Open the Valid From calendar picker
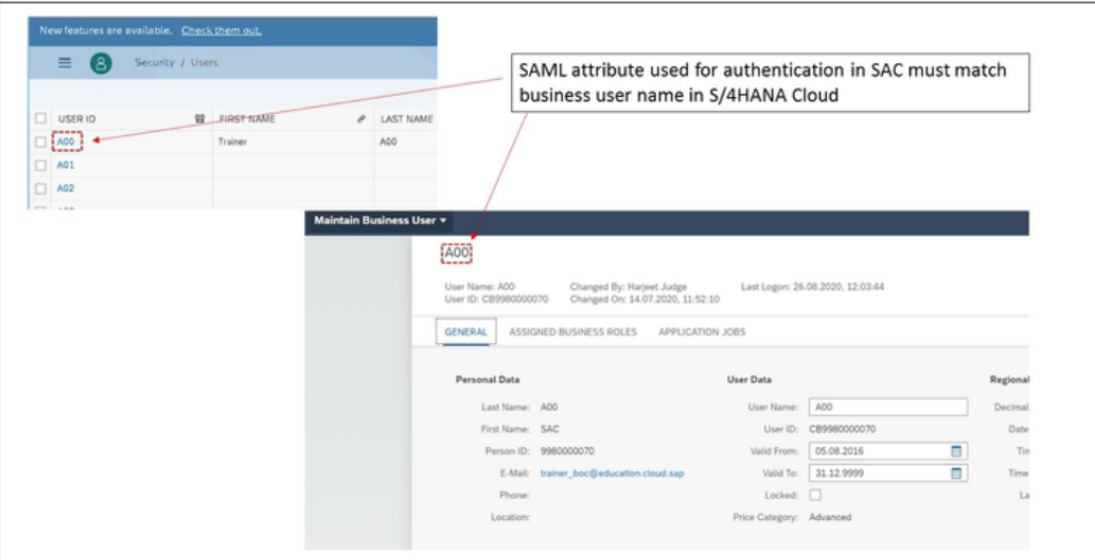This screenshot has width=1095, height=560. (x=955, y=451)
